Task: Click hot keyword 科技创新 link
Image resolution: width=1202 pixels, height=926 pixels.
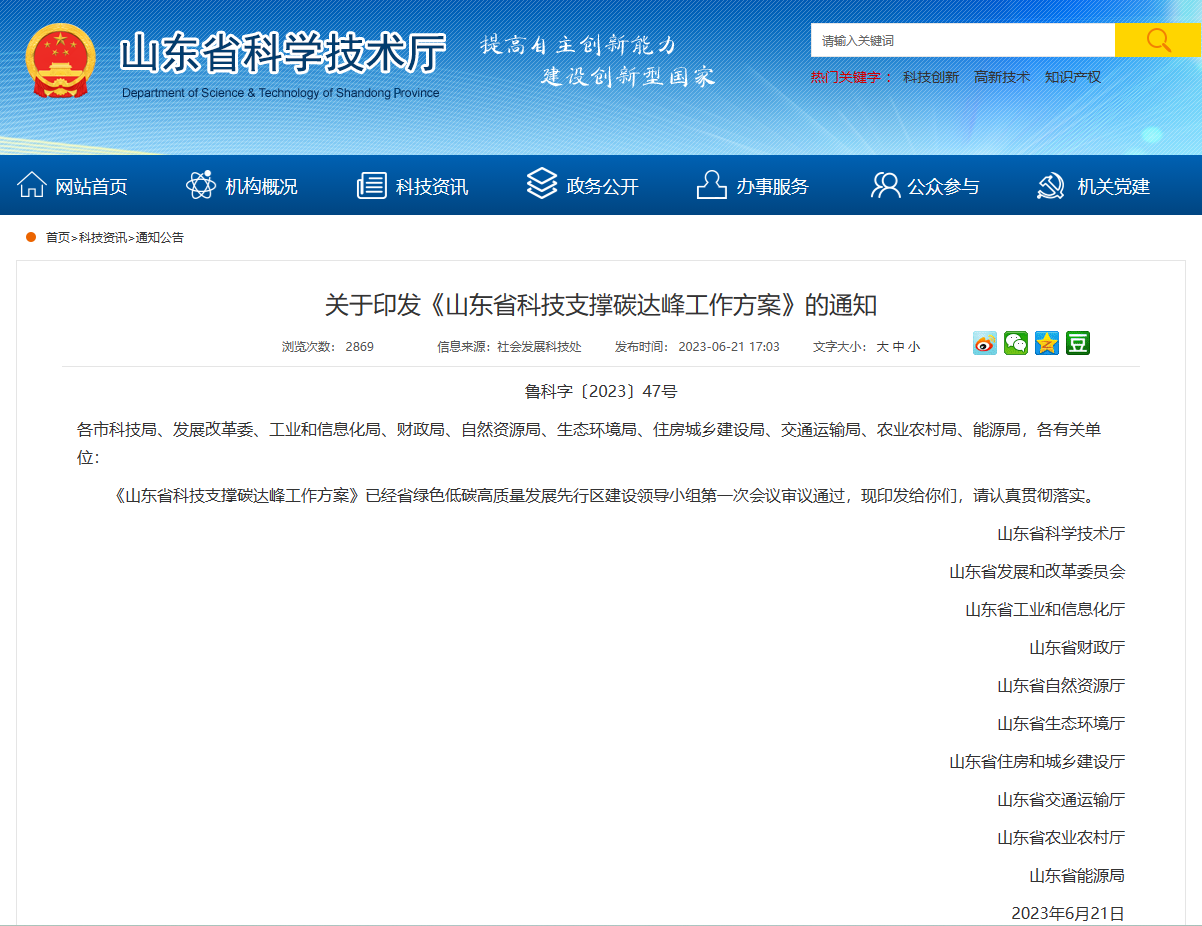Action: coord(930,77)
